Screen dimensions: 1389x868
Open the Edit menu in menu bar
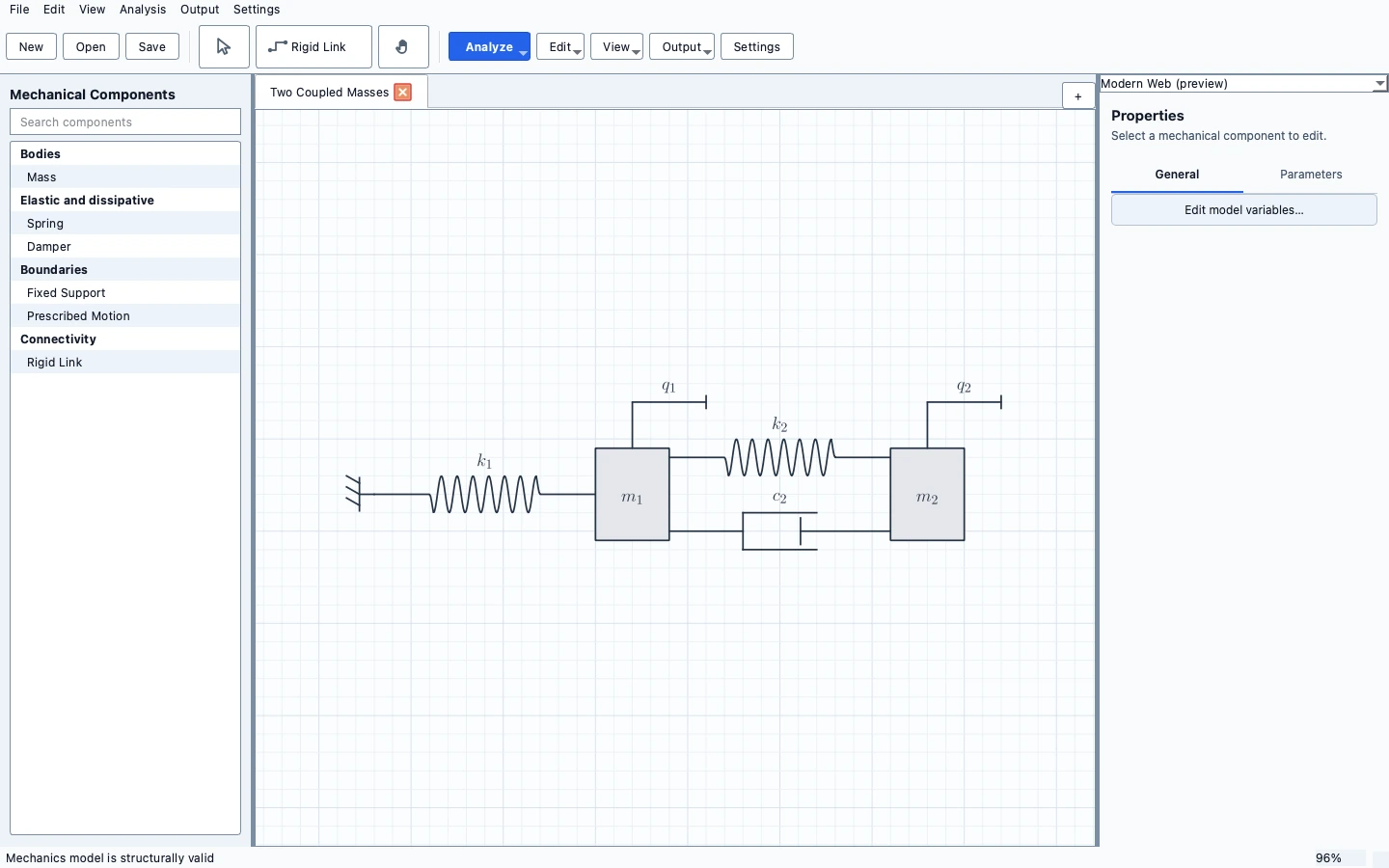tap(54, 10)
